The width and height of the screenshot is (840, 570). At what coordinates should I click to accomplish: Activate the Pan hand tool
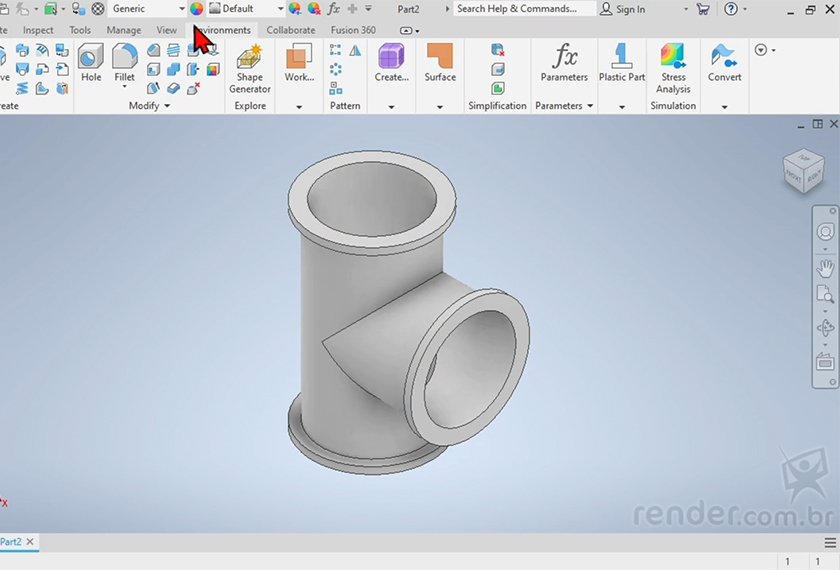[825, 267]
